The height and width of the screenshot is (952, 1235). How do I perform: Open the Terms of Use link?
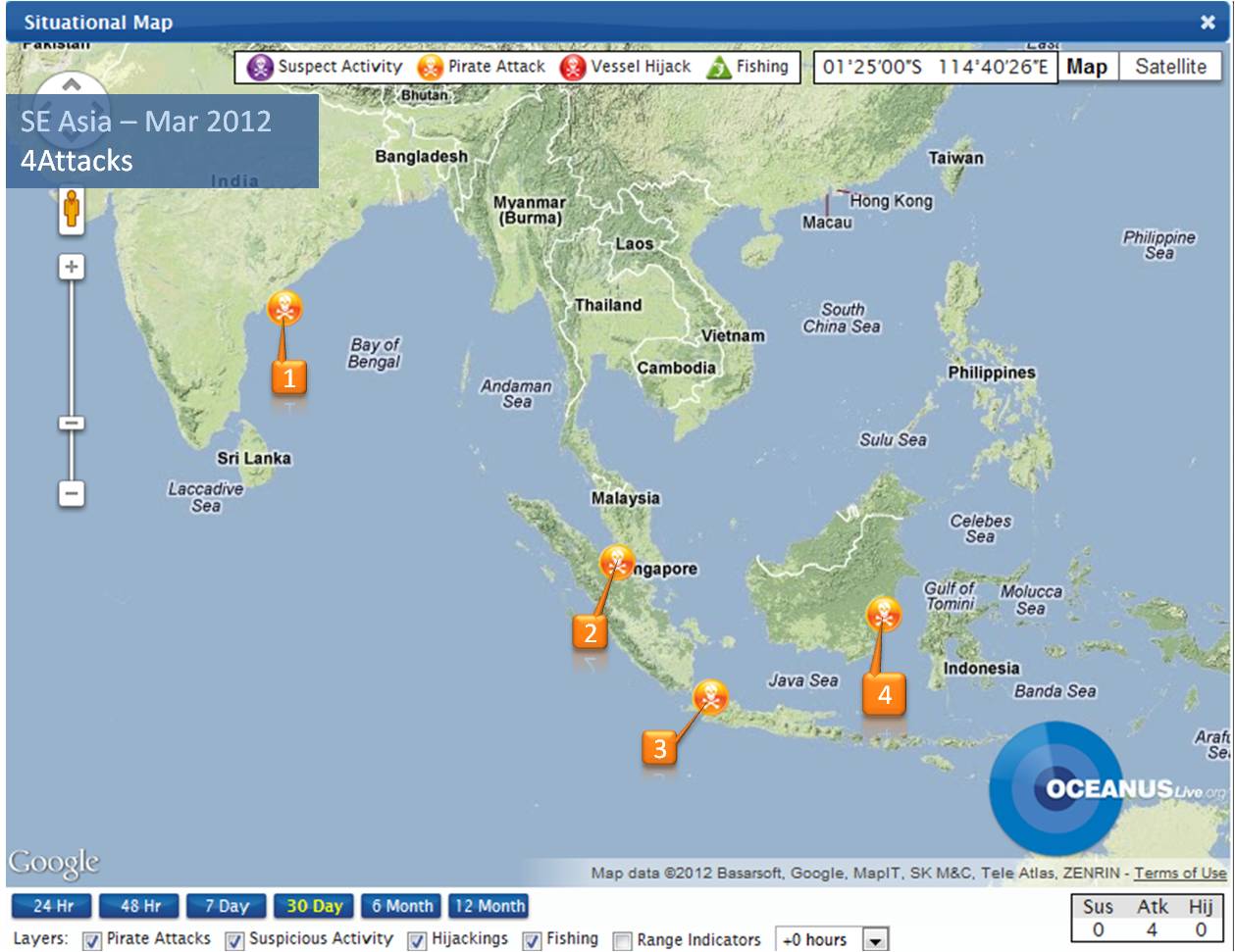coord(1180,873)
